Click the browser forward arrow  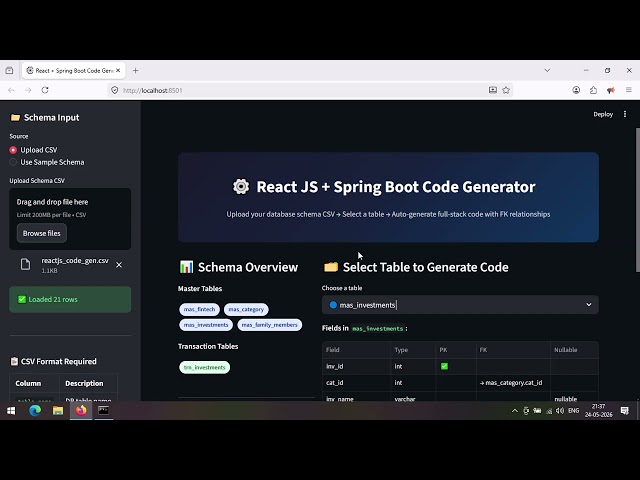pyautogui.click(x=28, y=90)
